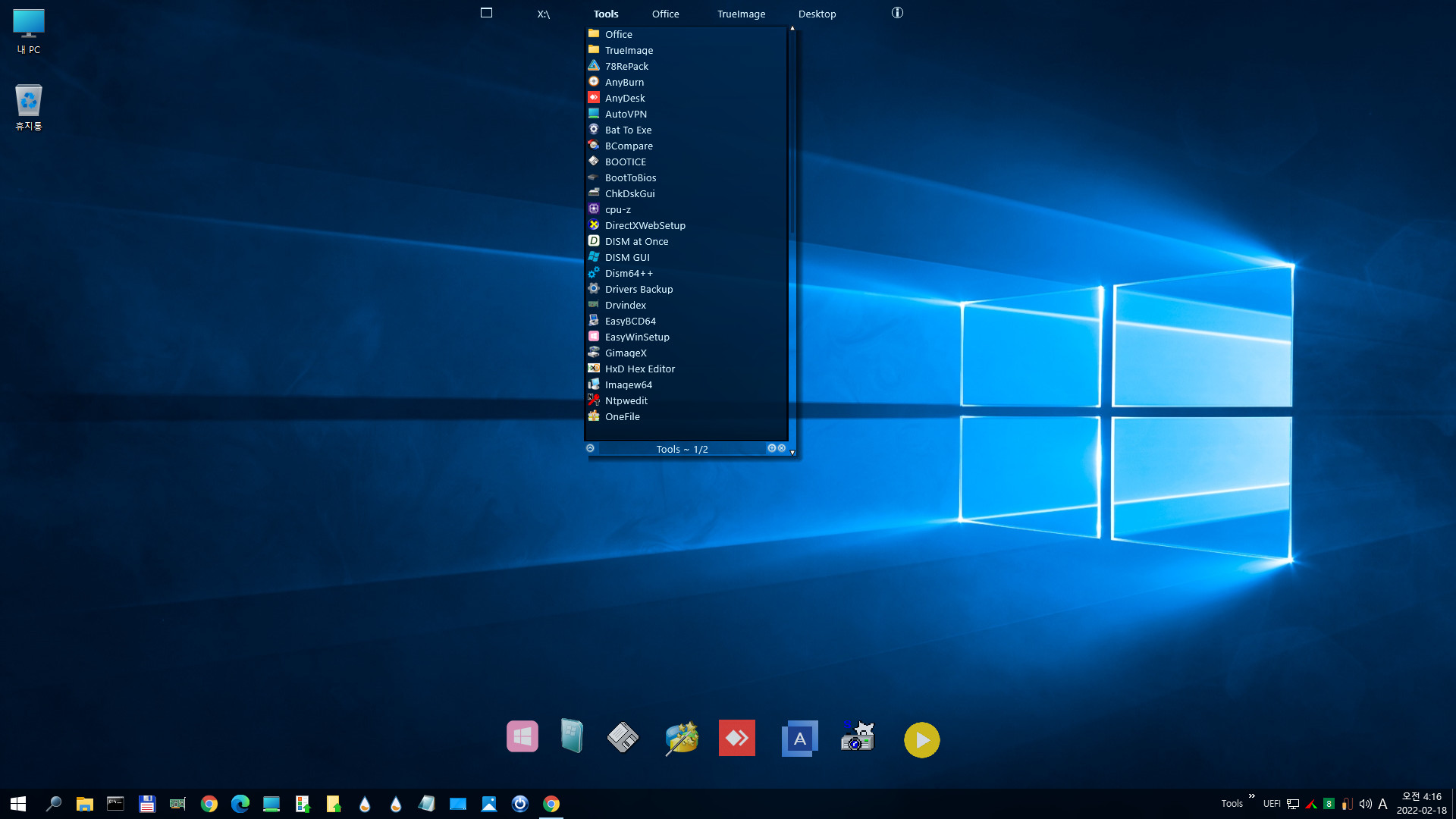Click the blue letter A dock icon
The width and height of the screenshot is (1456, 819).
[799, 739]
